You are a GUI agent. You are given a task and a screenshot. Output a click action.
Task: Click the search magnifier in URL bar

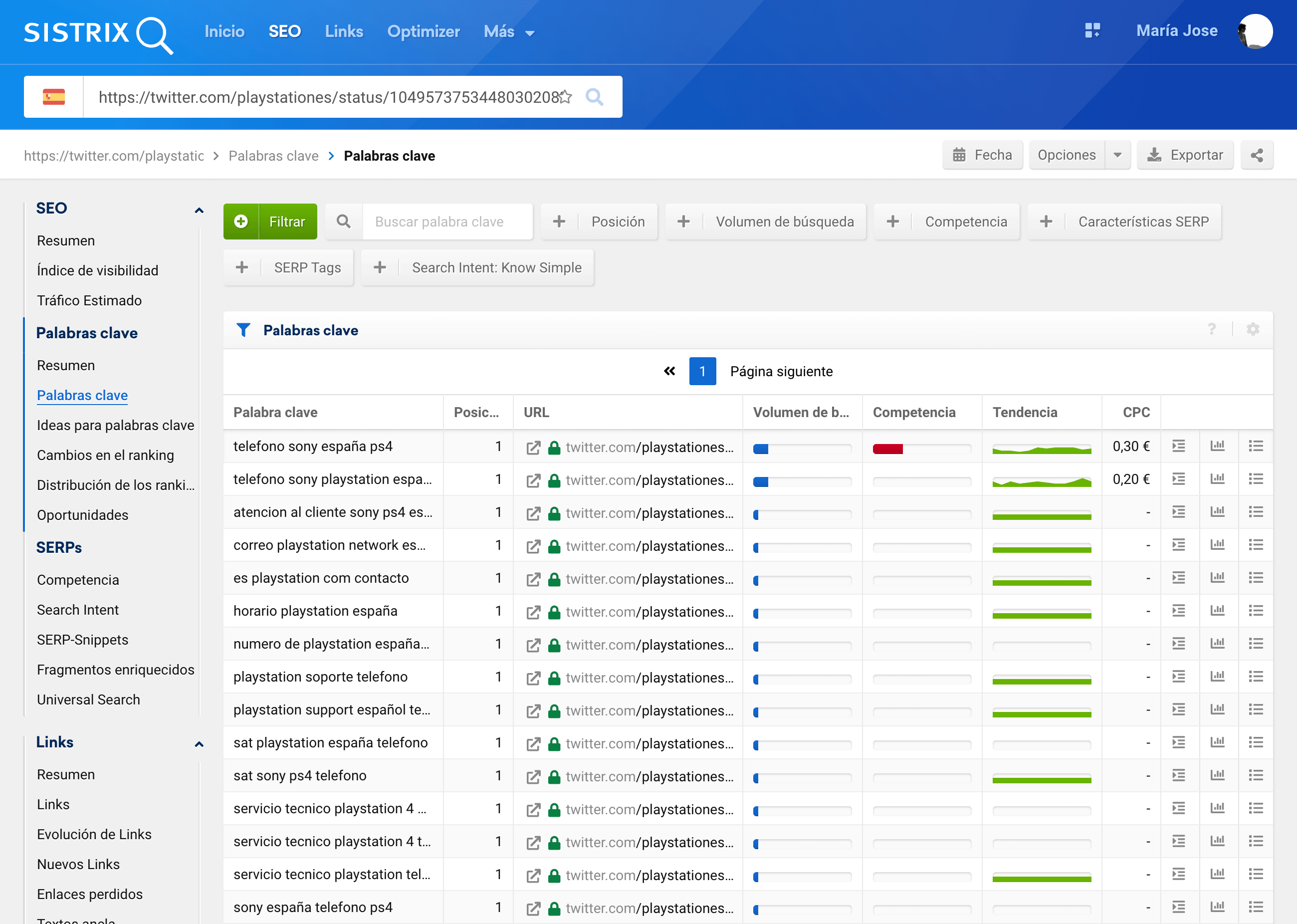pos(594,97)
